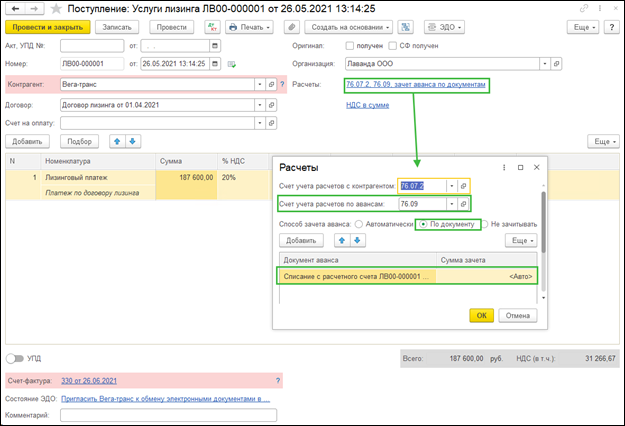Open Расчеты link 76.07.2, 76.09
This screenshot has width=625, height=426.
click(x=416, y=84)
